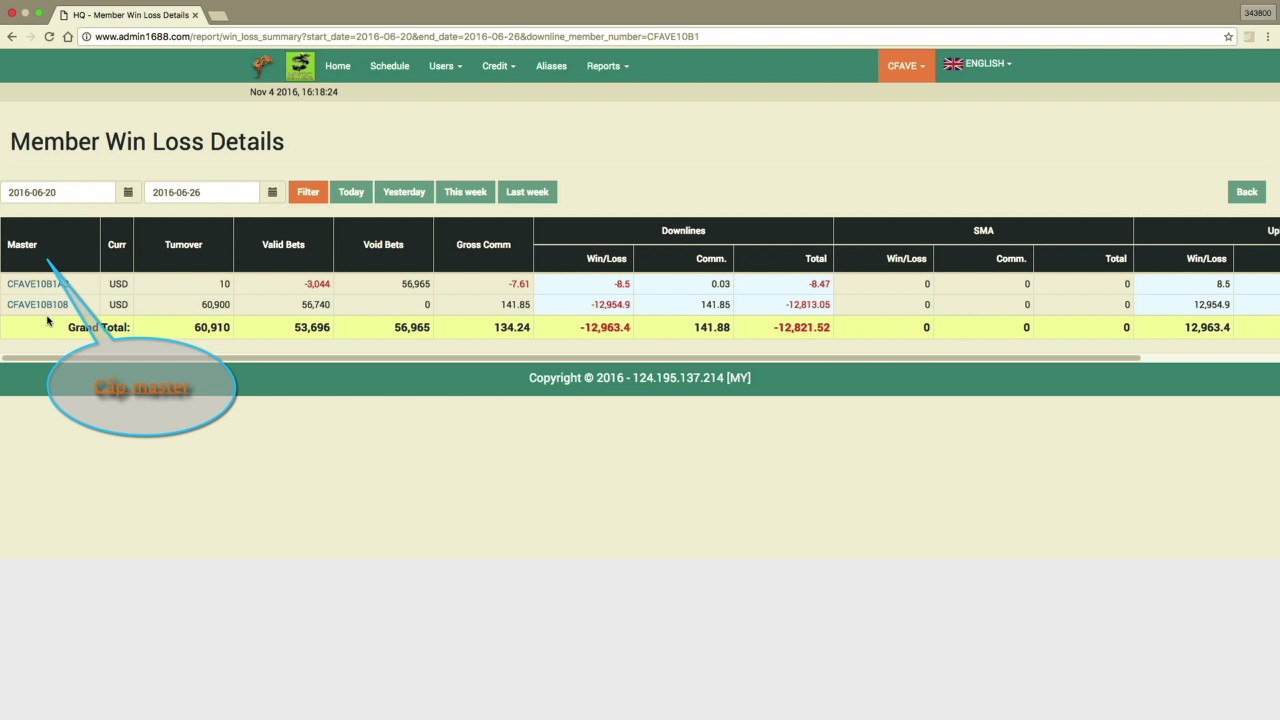This screenshot has width=1280, height=720.
Task: Open end date calendar picker
Action: click(x=272, y=192)
